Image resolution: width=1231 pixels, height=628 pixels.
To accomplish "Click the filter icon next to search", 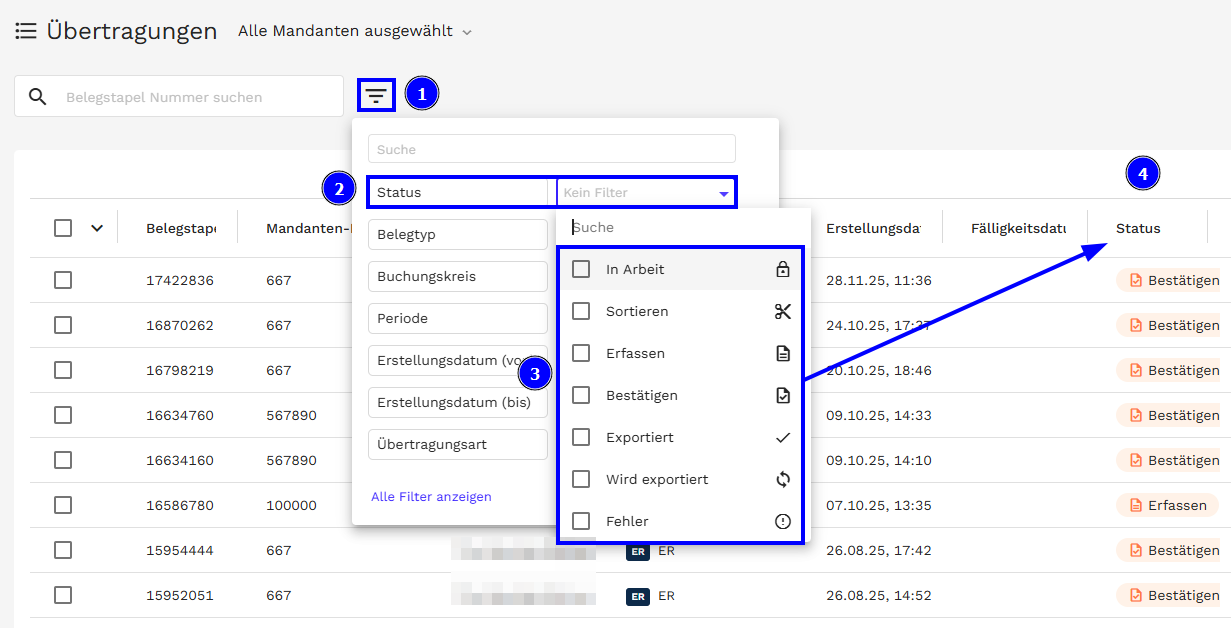I will 376,96.
